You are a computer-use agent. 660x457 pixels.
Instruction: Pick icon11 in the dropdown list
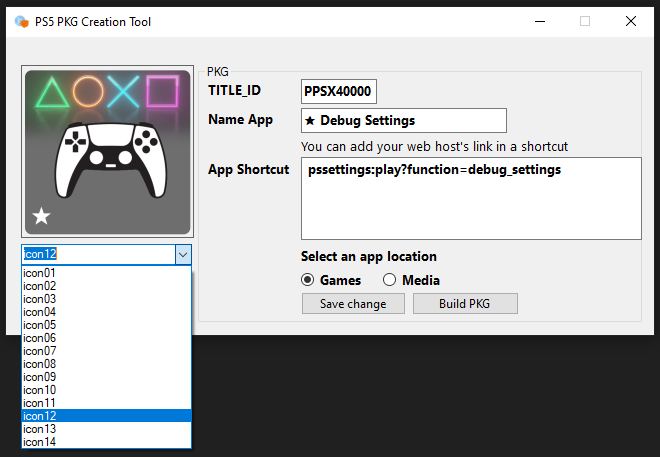click(106, 403)
